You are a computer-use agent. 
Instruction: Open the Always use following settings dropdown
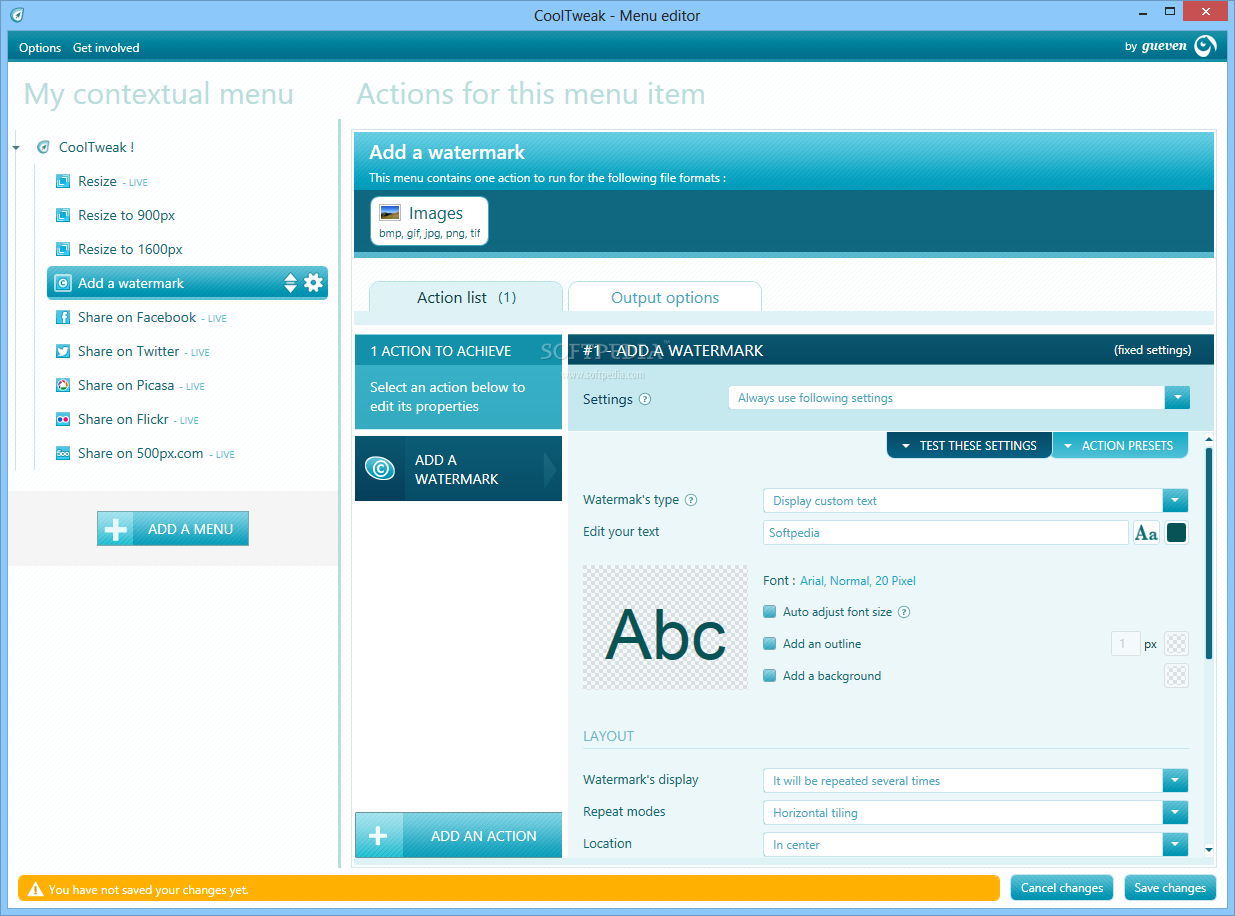click(x=1177, y=398)
